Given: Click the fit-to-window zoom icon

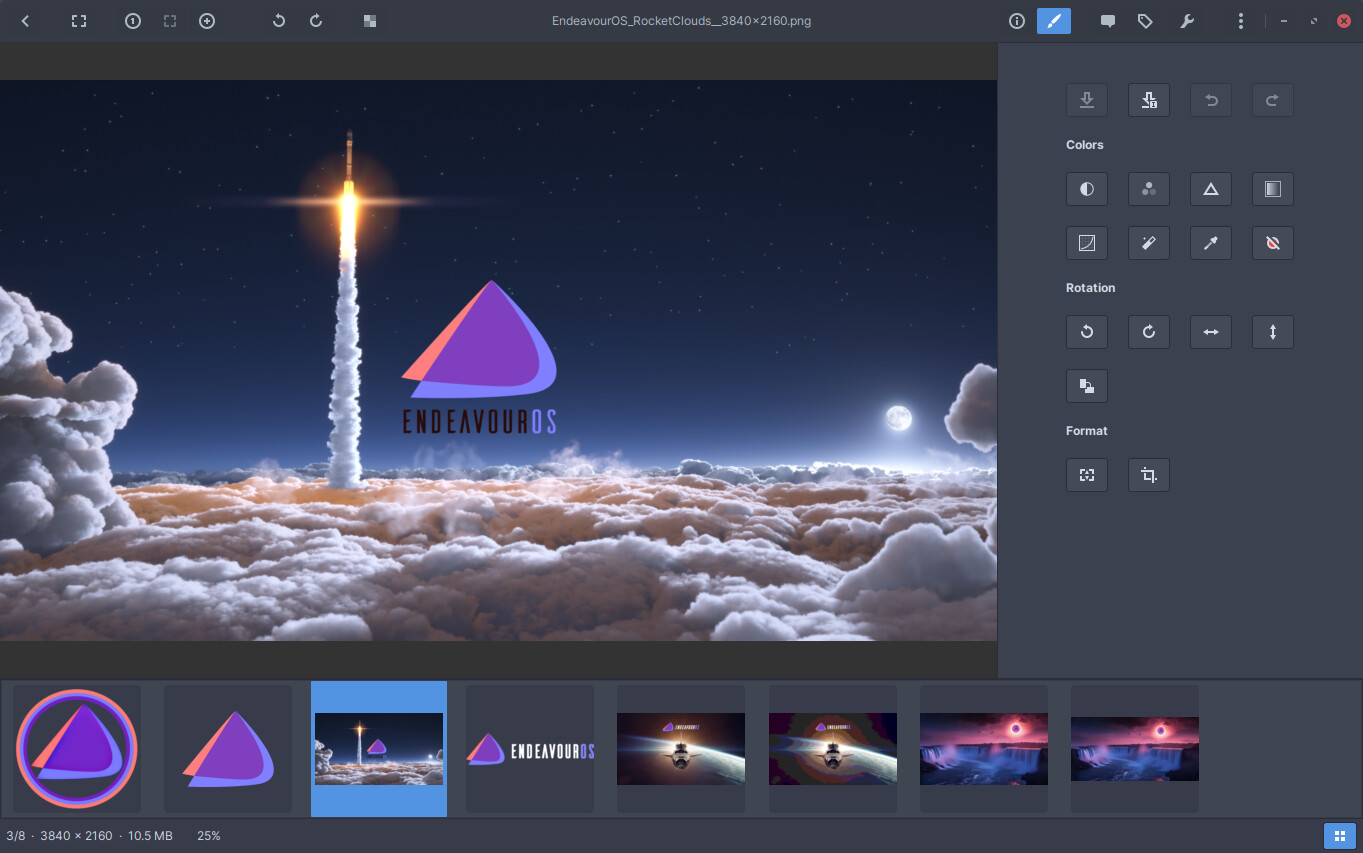Looking at the screenshot, I should tap(170, 21).
